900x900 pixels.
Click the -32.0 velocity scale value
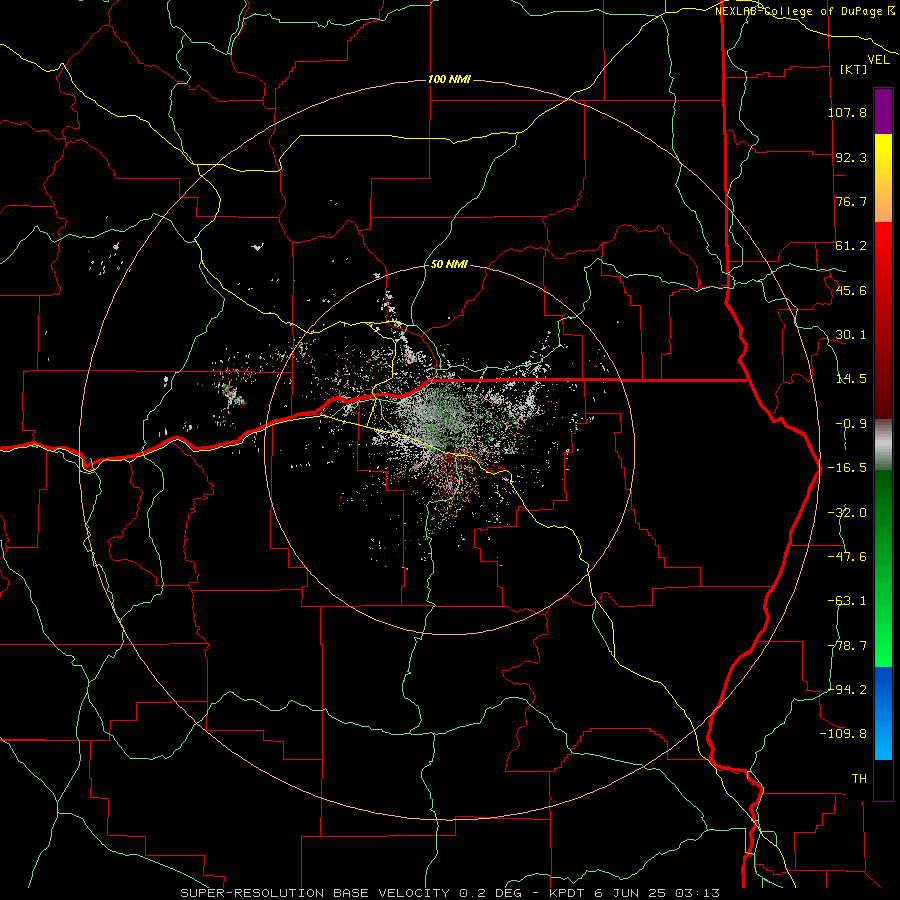(x=847, y=513)
